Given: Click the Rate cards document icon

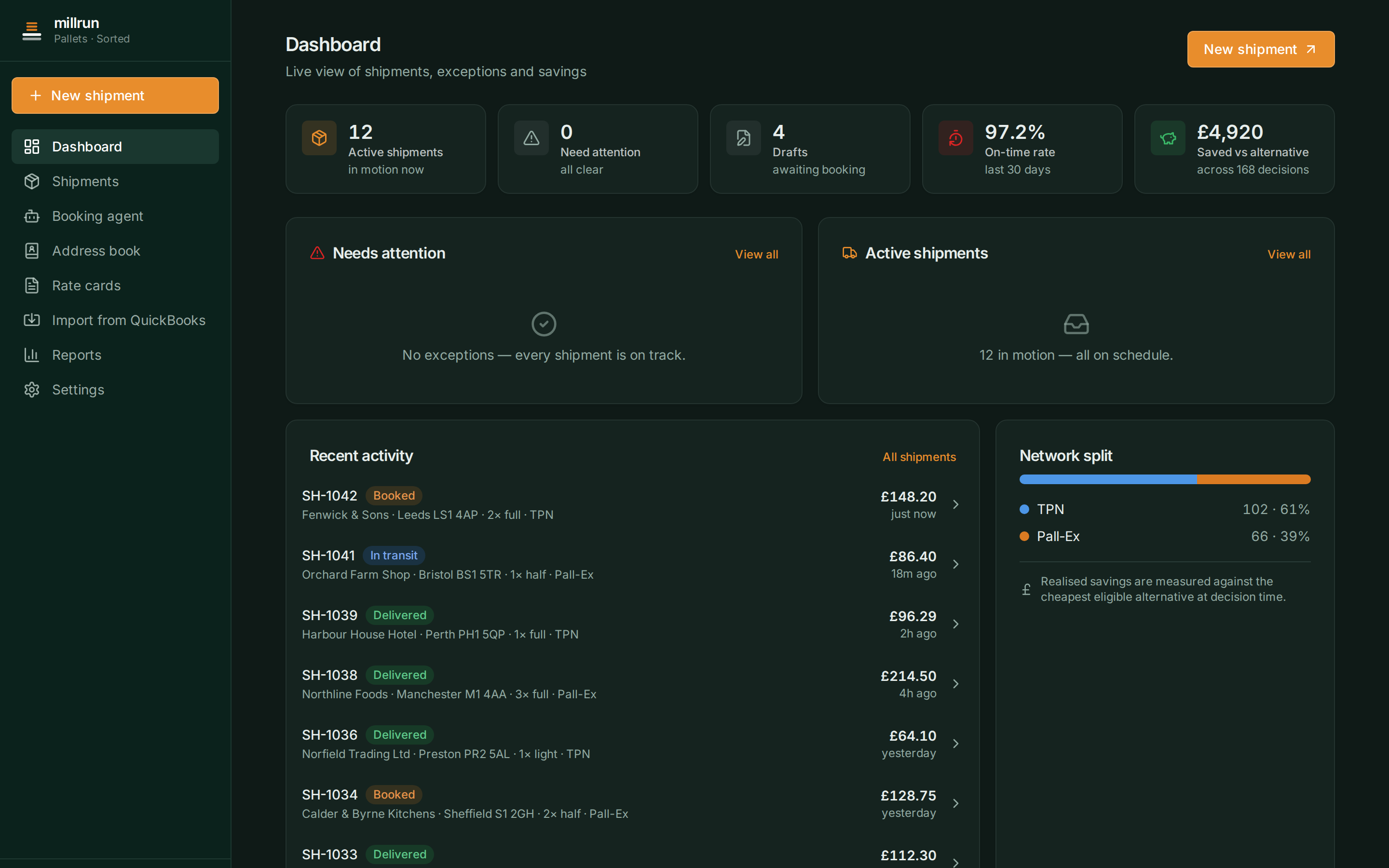Looking at the screenshot, I should pos(31,285).
